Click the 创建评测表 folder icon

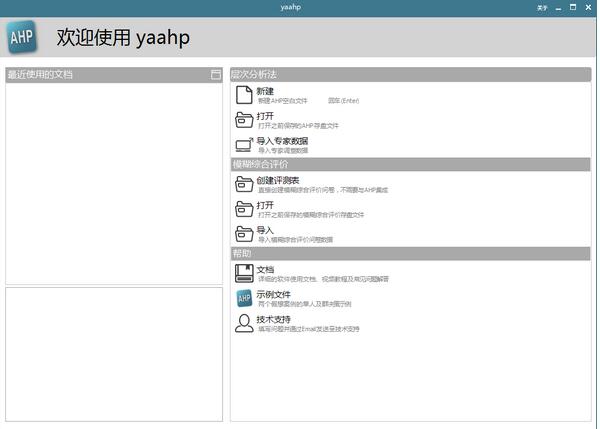[244, 184]
